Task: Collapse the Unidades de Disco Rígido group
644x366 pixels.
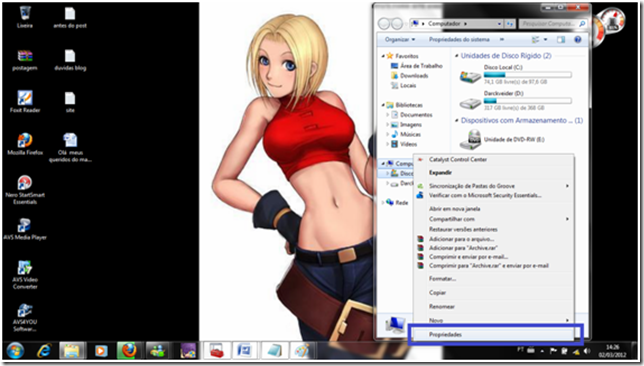Action: click(456, 55)
